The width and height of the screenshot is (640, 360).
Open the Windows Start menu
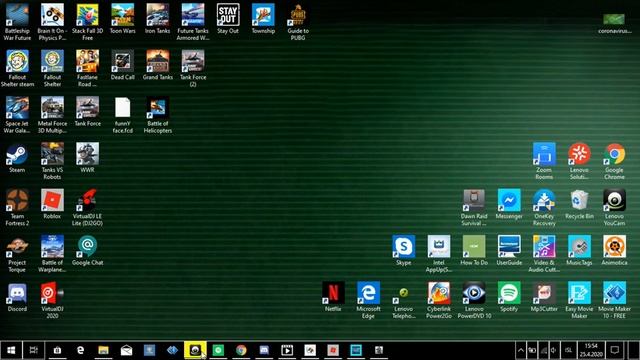coord(11,350)
